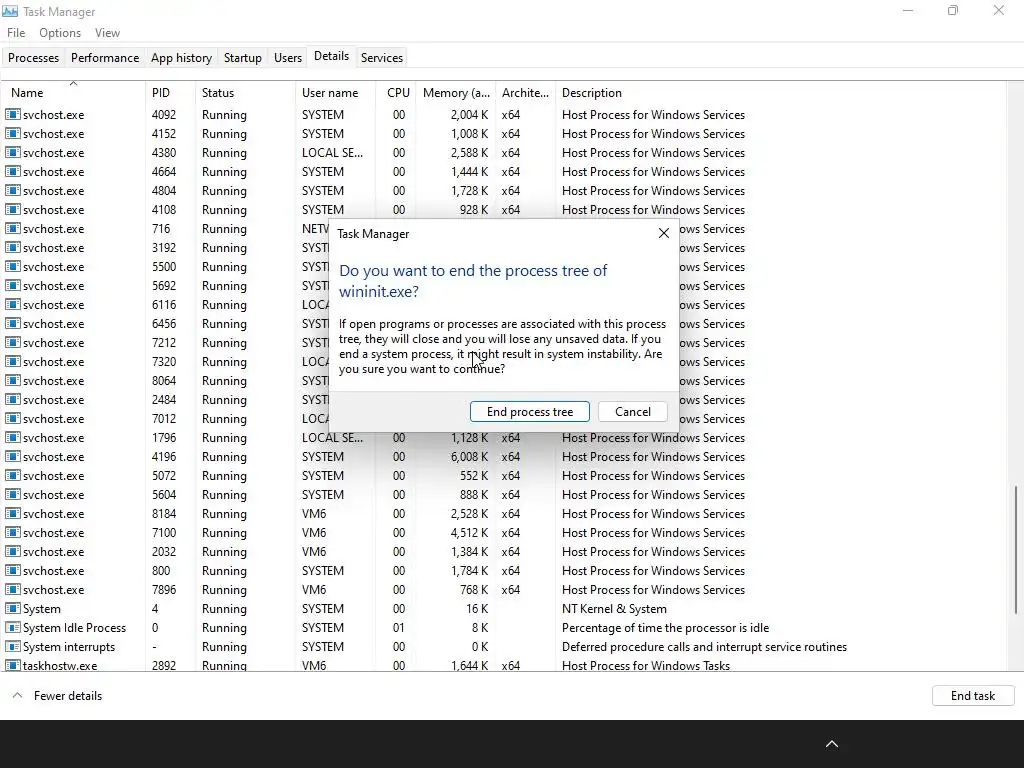The image size is (1024, 768).
Task: Click icon of svchost.exe with PID 3192
Action: pyautogui.click(x=12, y=248)
